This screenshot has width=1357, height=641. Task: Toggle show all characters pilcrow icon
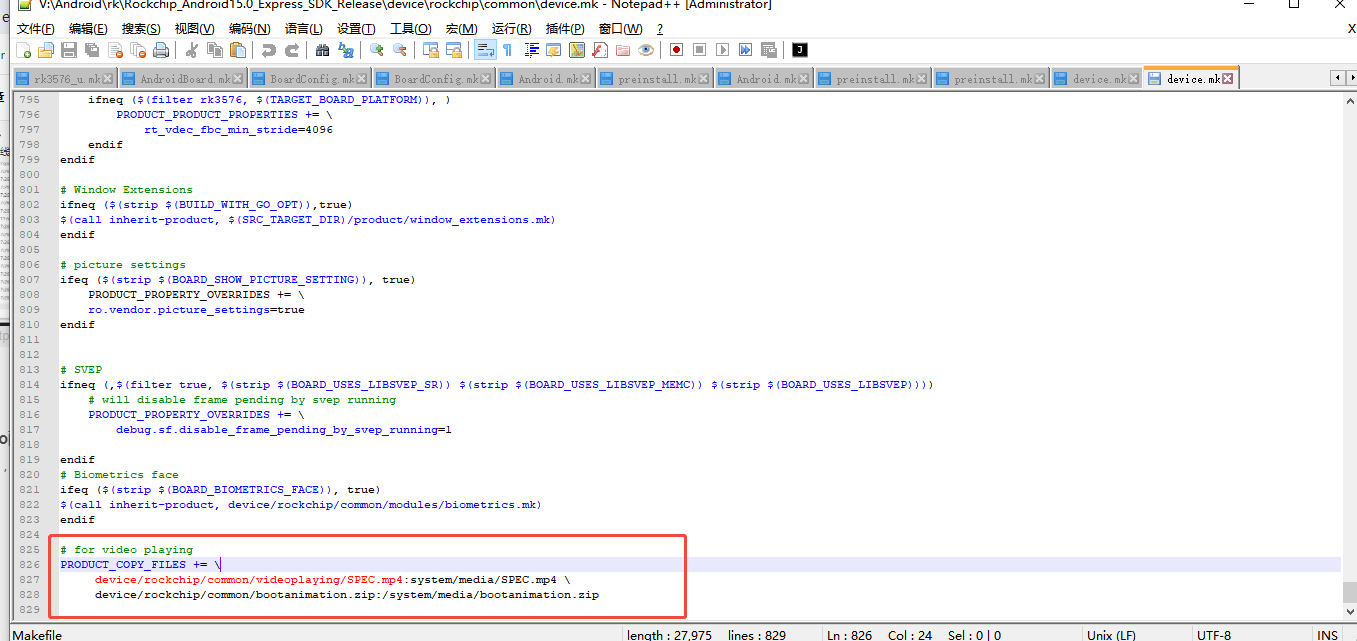coord(507,50)
